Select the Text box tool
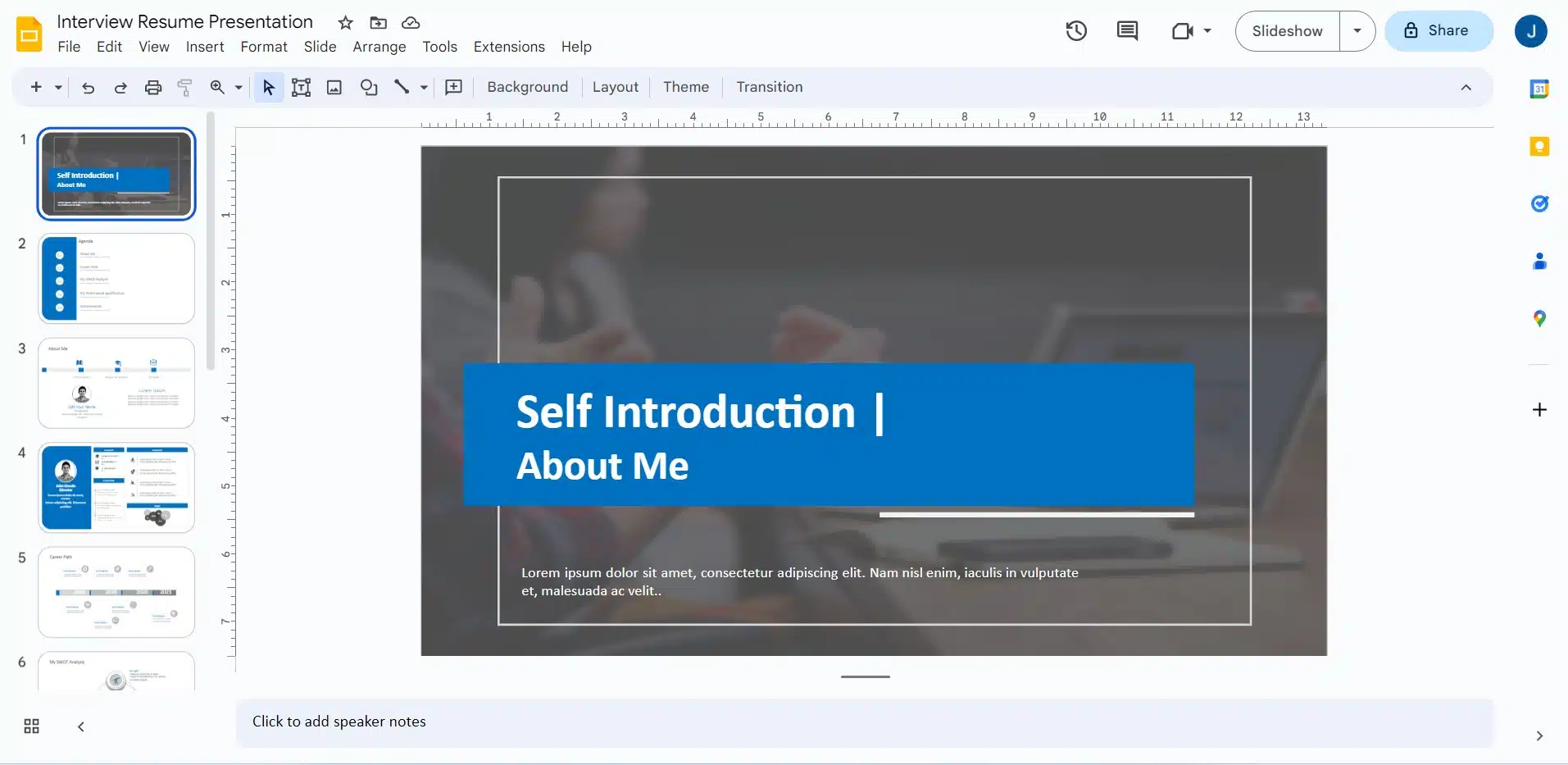1568x765 pixels. [x=301, y=88]
